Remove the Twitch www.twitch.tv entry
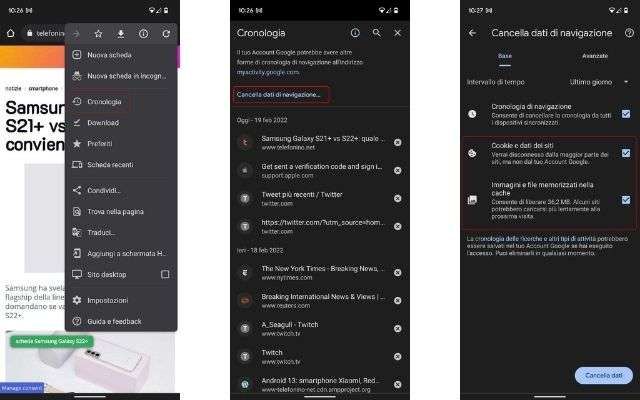Image resolution: width=640 pixels, height=400 pixels. pyautogui.click(x=398, y=357)
